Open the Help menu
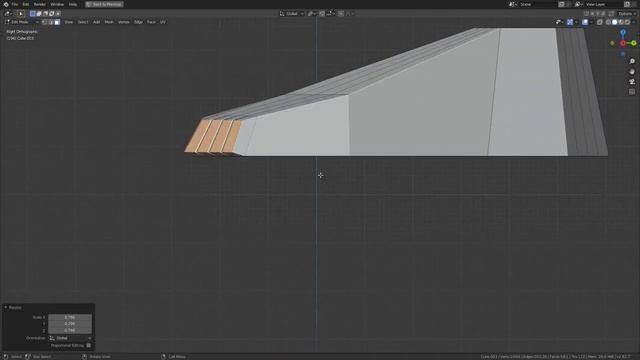This screenshot has height=360, width=640. coord(73,4)
